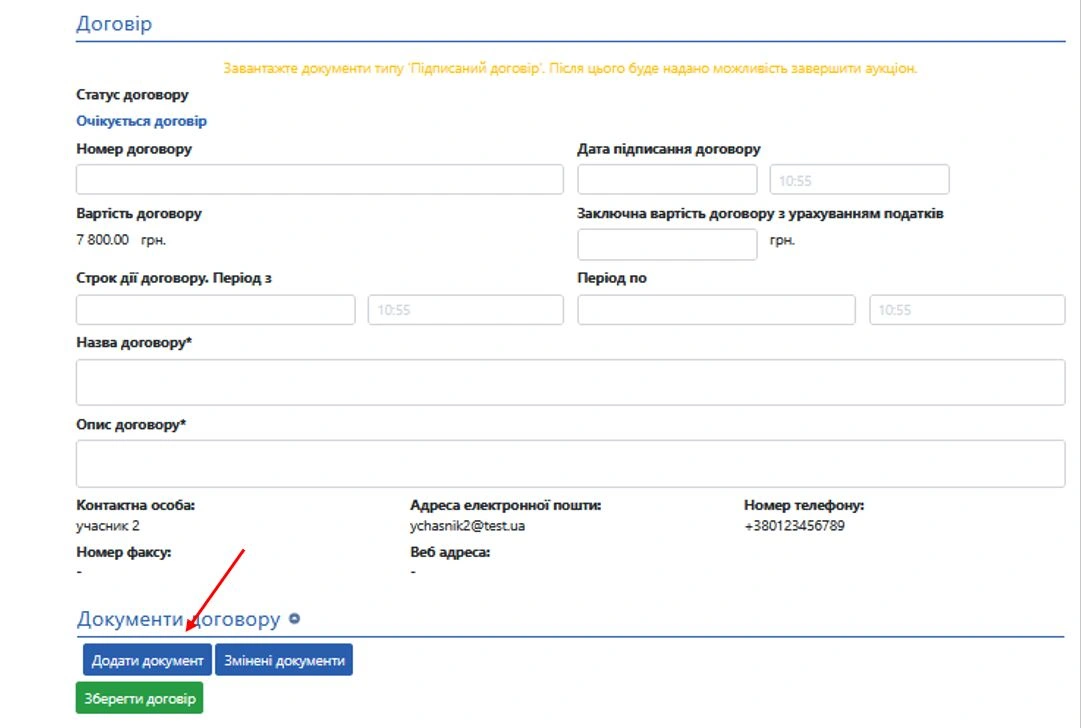Viewport: 1081px width, 728px height.
Task: Click the Період по end date field
Action: click(x=716, y=310)
